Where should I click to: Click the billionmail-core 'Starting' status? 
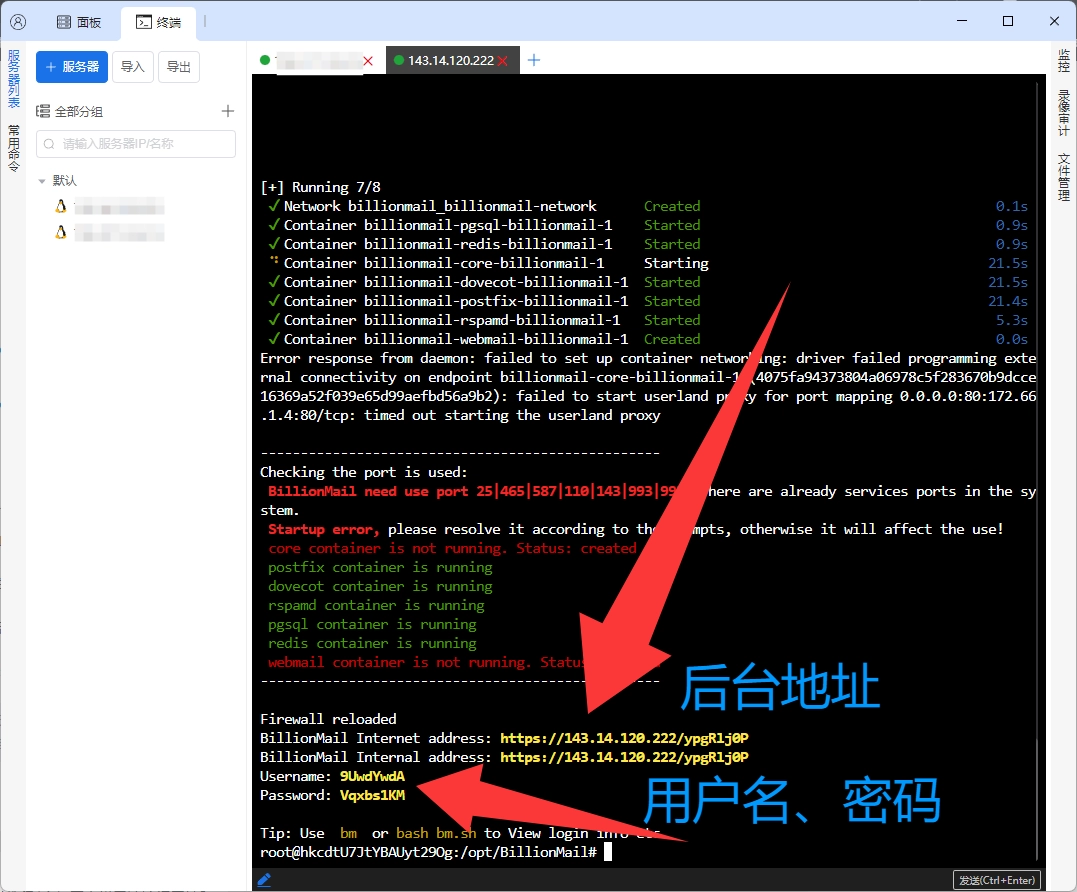676,263
